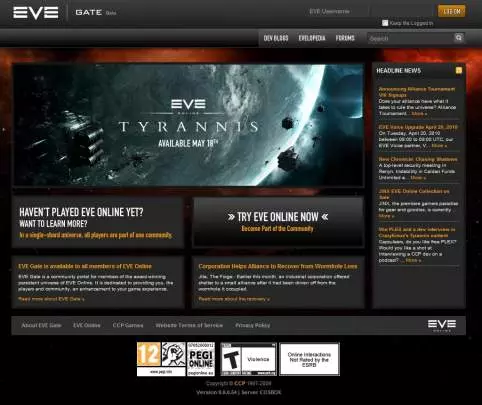Click the GATE beta title link
The image size is (482, 405).
click(x=96, y=13)
